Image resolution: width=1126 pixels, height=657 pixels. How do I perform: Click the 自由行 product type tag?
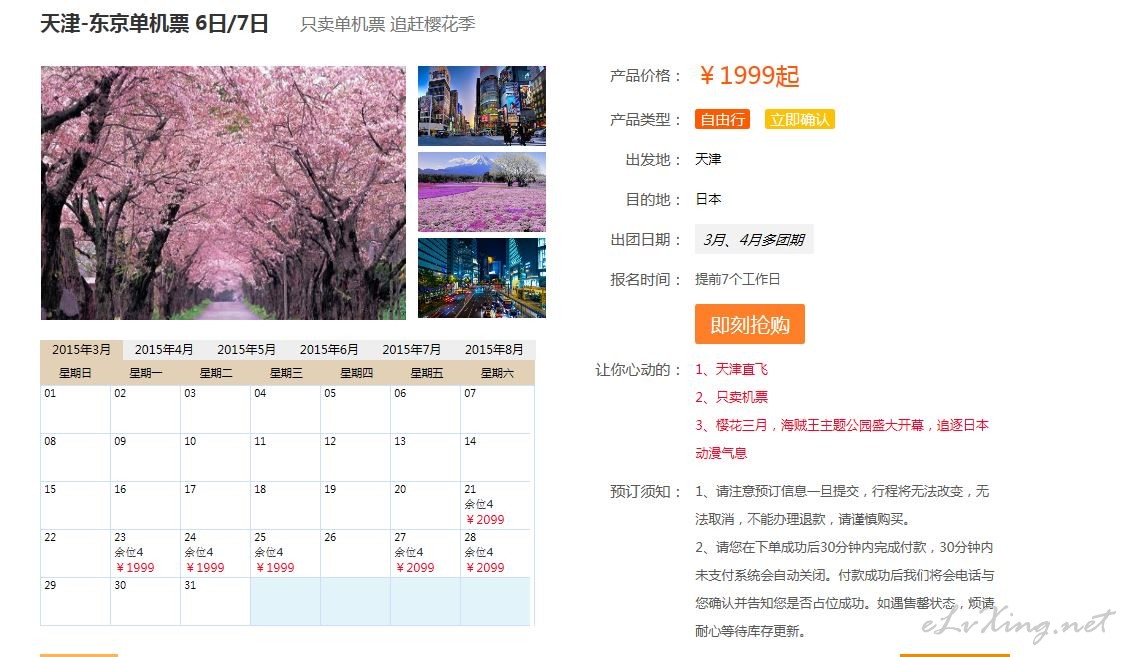coord(722,119)
